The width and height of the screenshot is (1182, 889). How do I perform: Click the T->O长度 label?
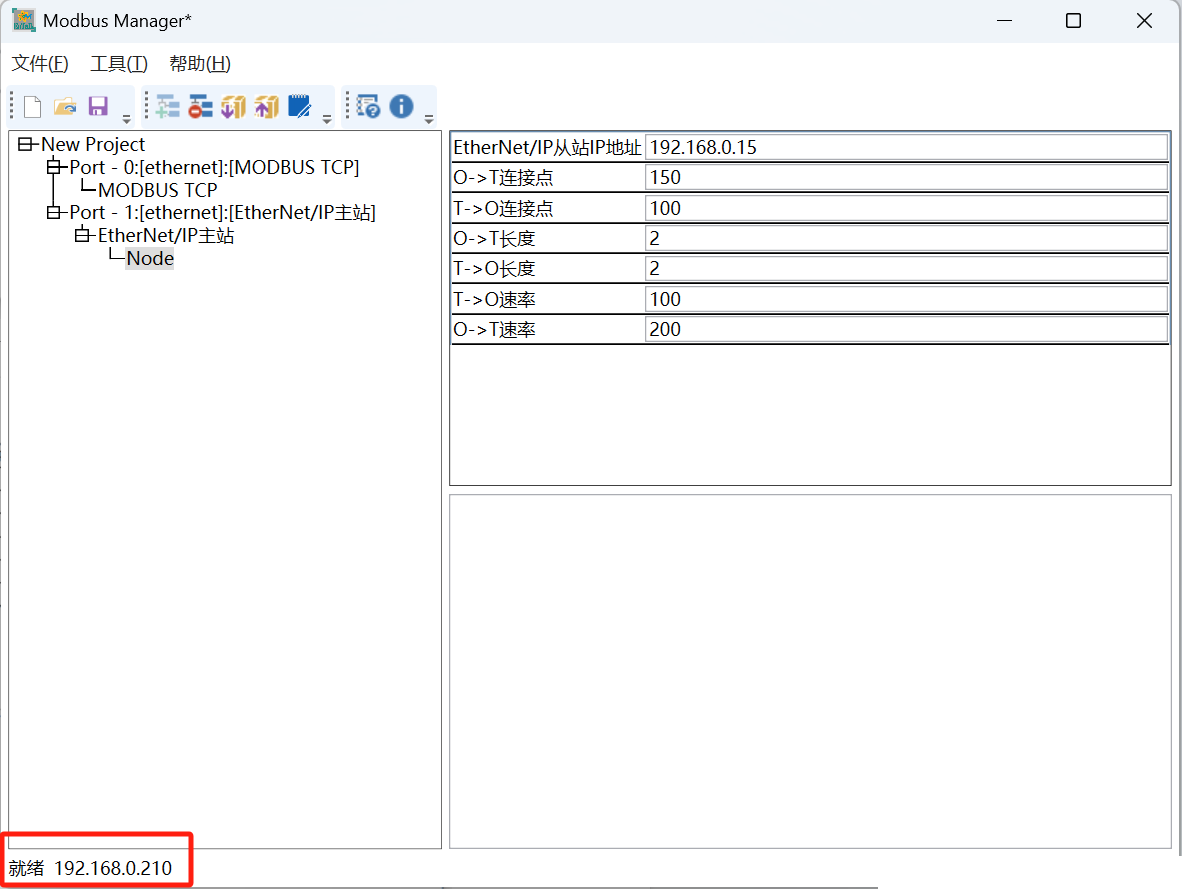click(494, 269)
